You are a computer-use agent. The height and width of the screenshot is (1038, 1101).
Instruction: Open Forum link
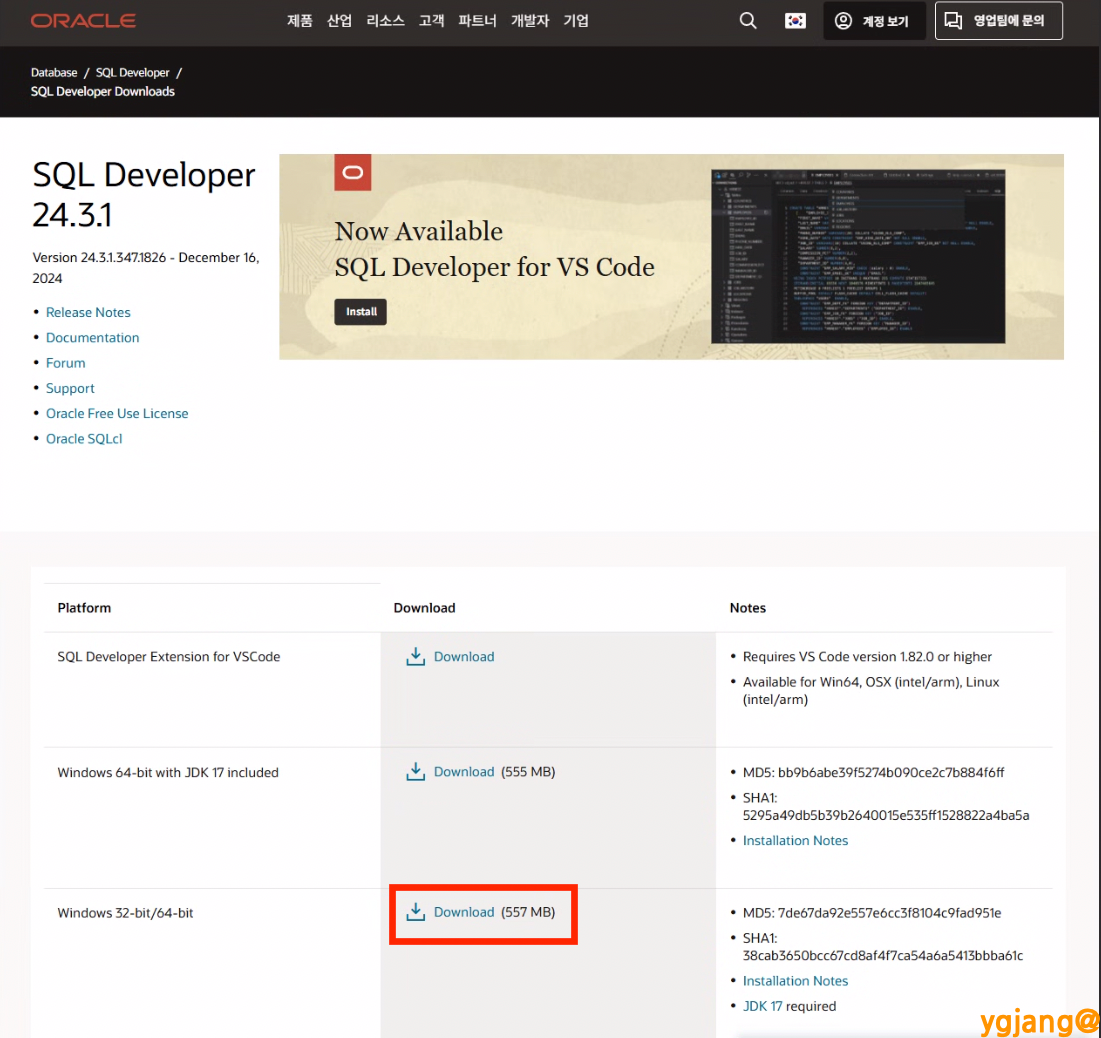point(65,363)
